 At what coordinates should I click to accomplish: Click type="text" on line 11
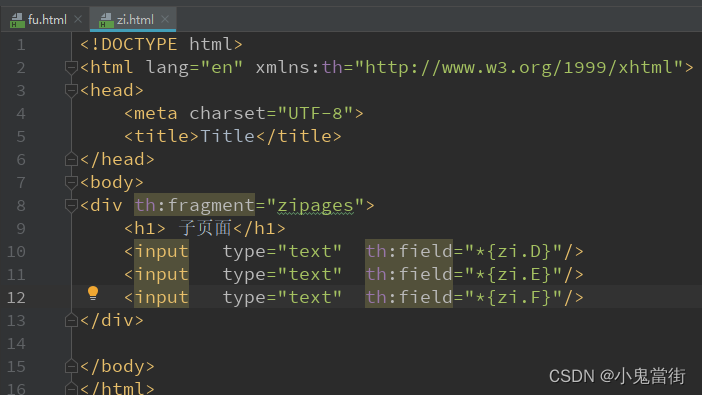[x=282, y=275]
